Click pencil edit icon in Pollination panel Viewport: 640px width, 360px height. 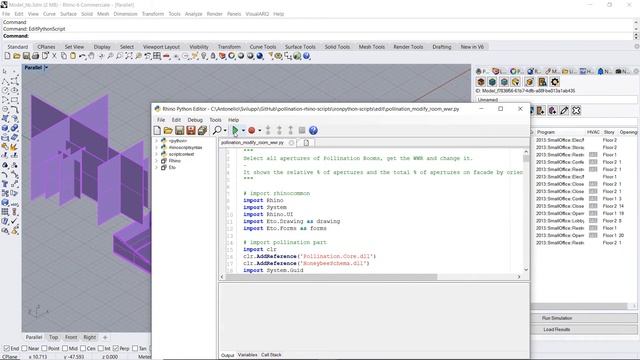point(564,110)
